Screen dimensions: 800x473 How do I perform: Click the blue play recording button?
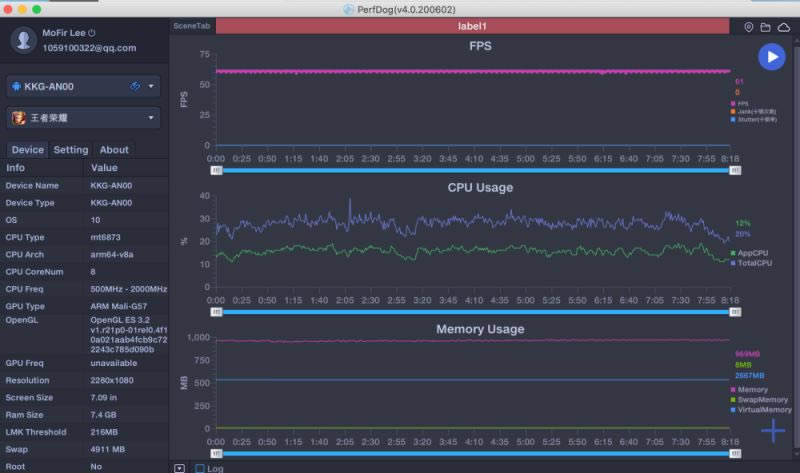[770, 57]
